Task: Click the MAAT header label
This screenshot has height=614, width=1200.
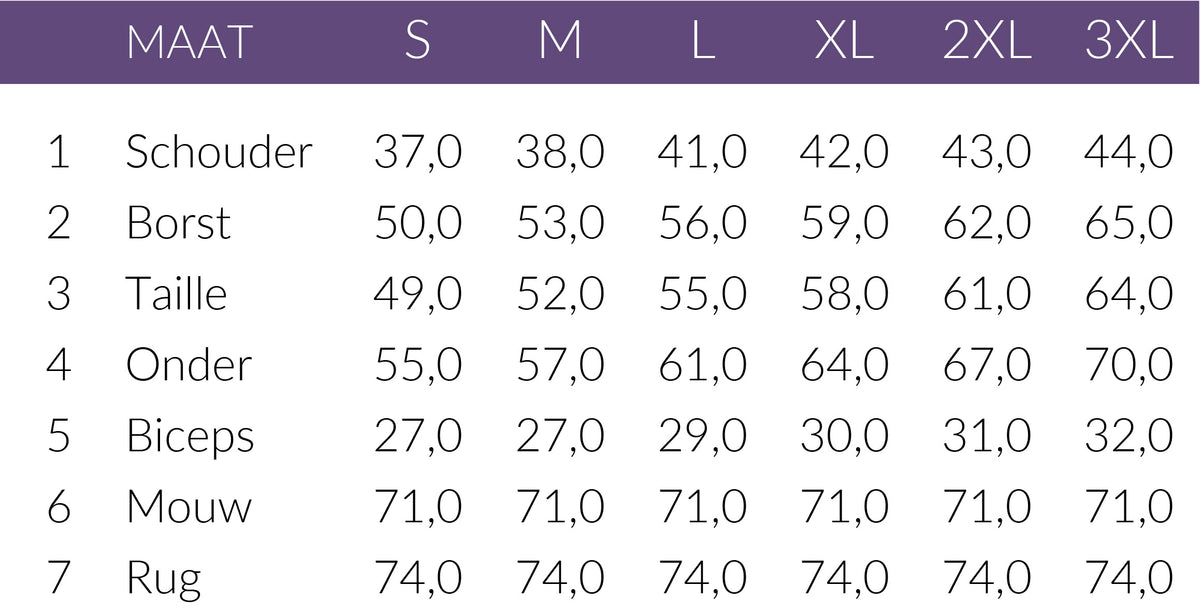Action: [189, 43]
